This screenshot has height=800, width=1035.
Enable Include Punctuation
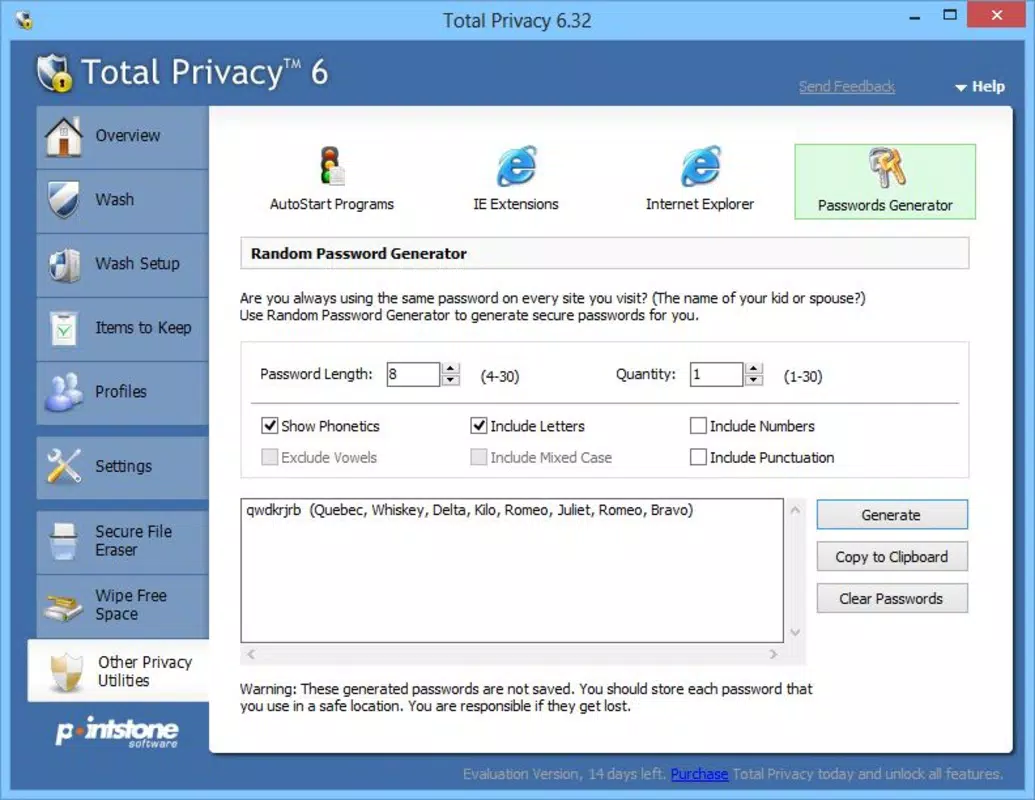698,457
